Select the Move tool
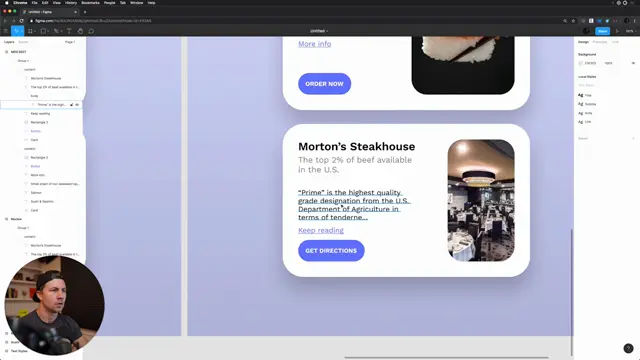 pos(16,31)
